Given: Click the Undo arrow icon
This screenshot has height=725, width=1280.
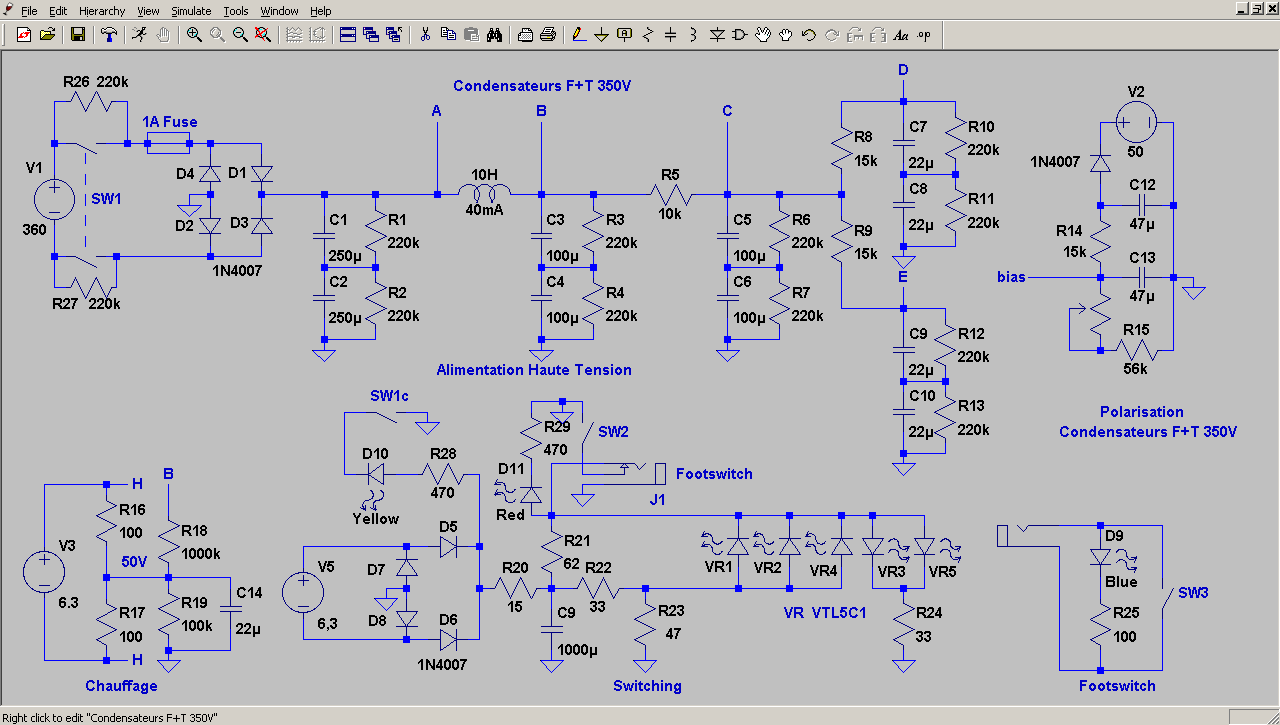Looking at the screenshot, I should (809, 34).
